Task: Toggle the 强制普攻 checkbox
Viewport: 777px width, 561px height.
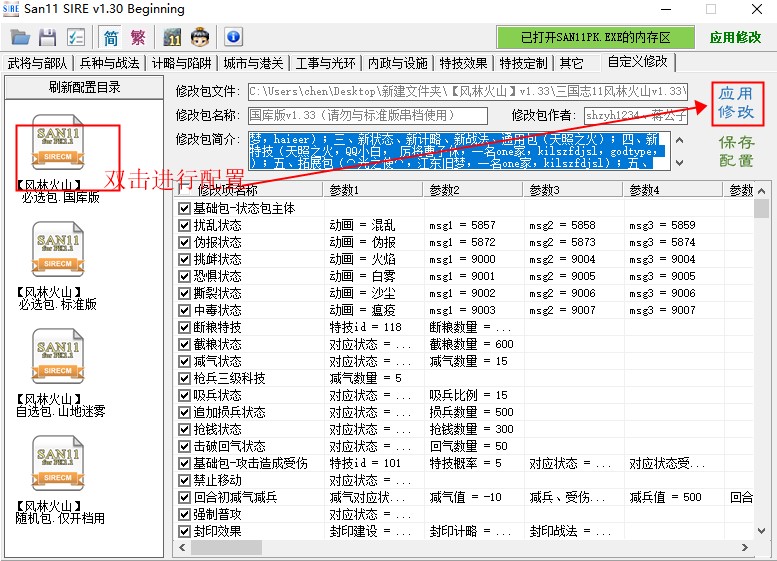Action: tap(184, 514)
